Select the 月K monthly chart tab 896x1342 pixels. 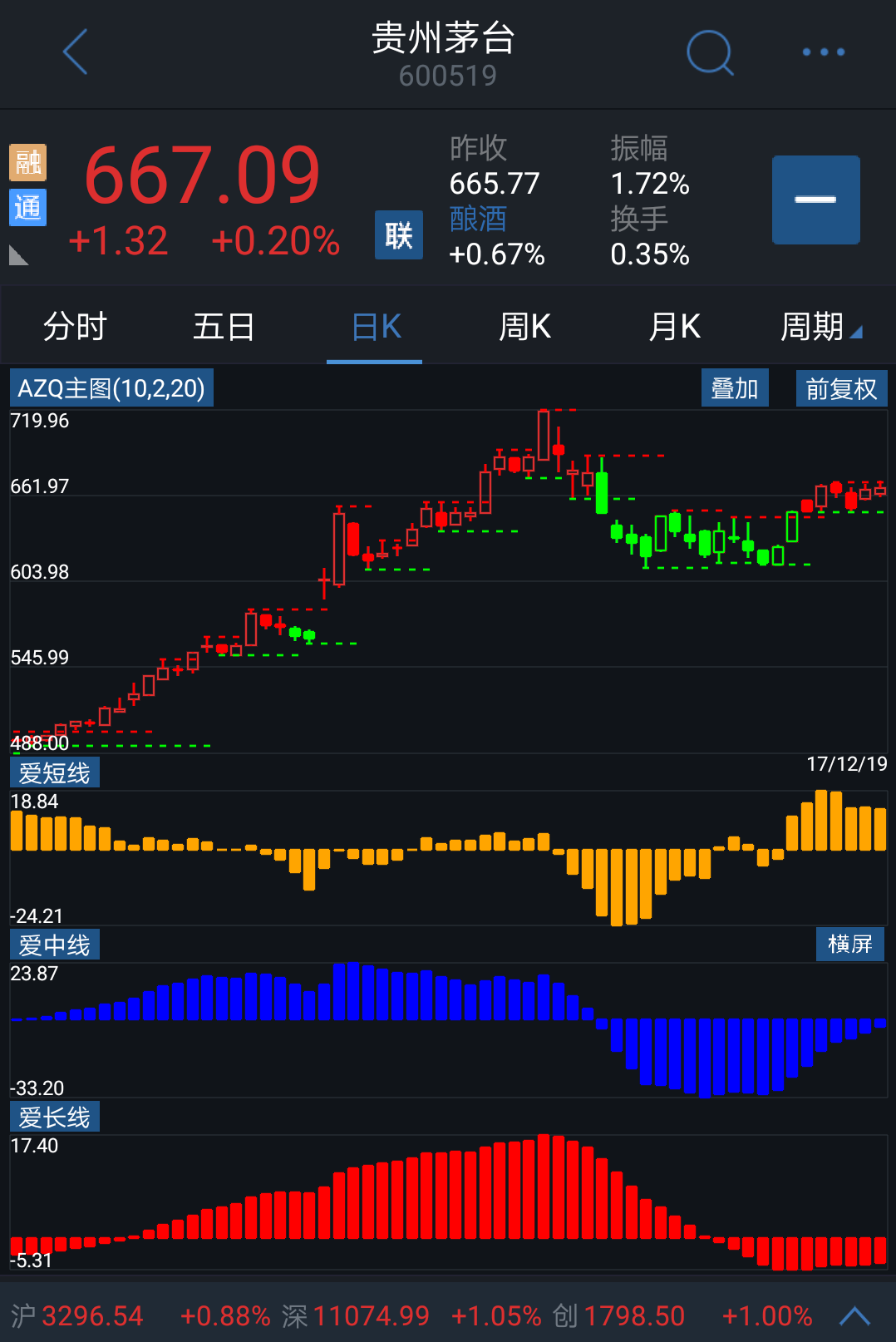coord(674,327)
